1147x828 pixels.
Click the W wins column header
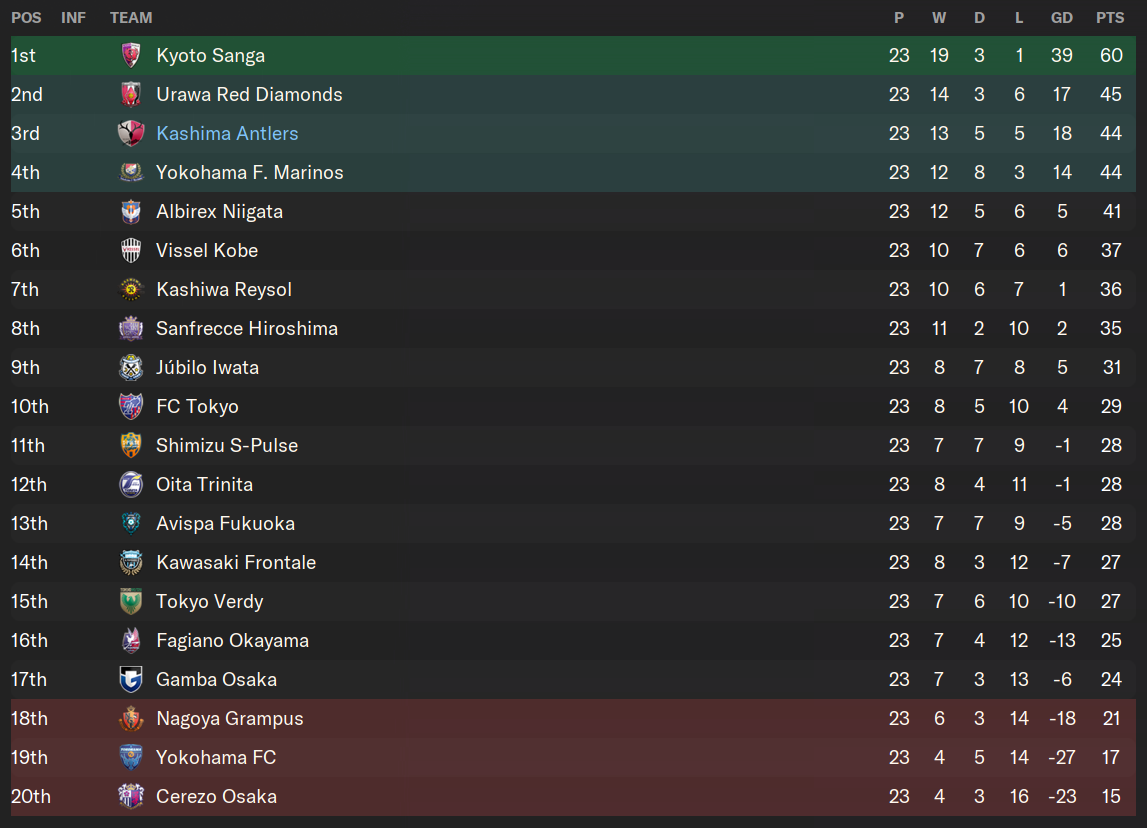coord(939,18)
